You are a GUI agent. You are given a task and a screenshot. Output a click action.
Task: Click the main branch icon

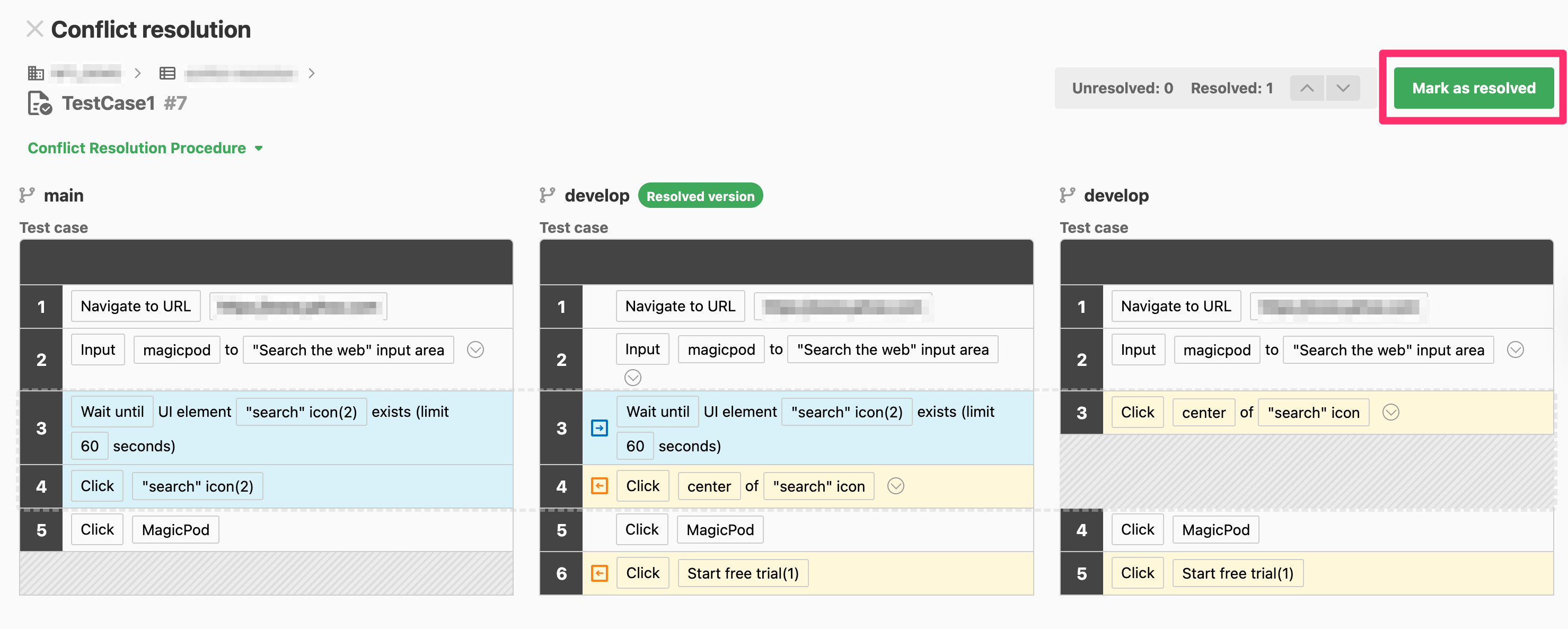[27, 196]
